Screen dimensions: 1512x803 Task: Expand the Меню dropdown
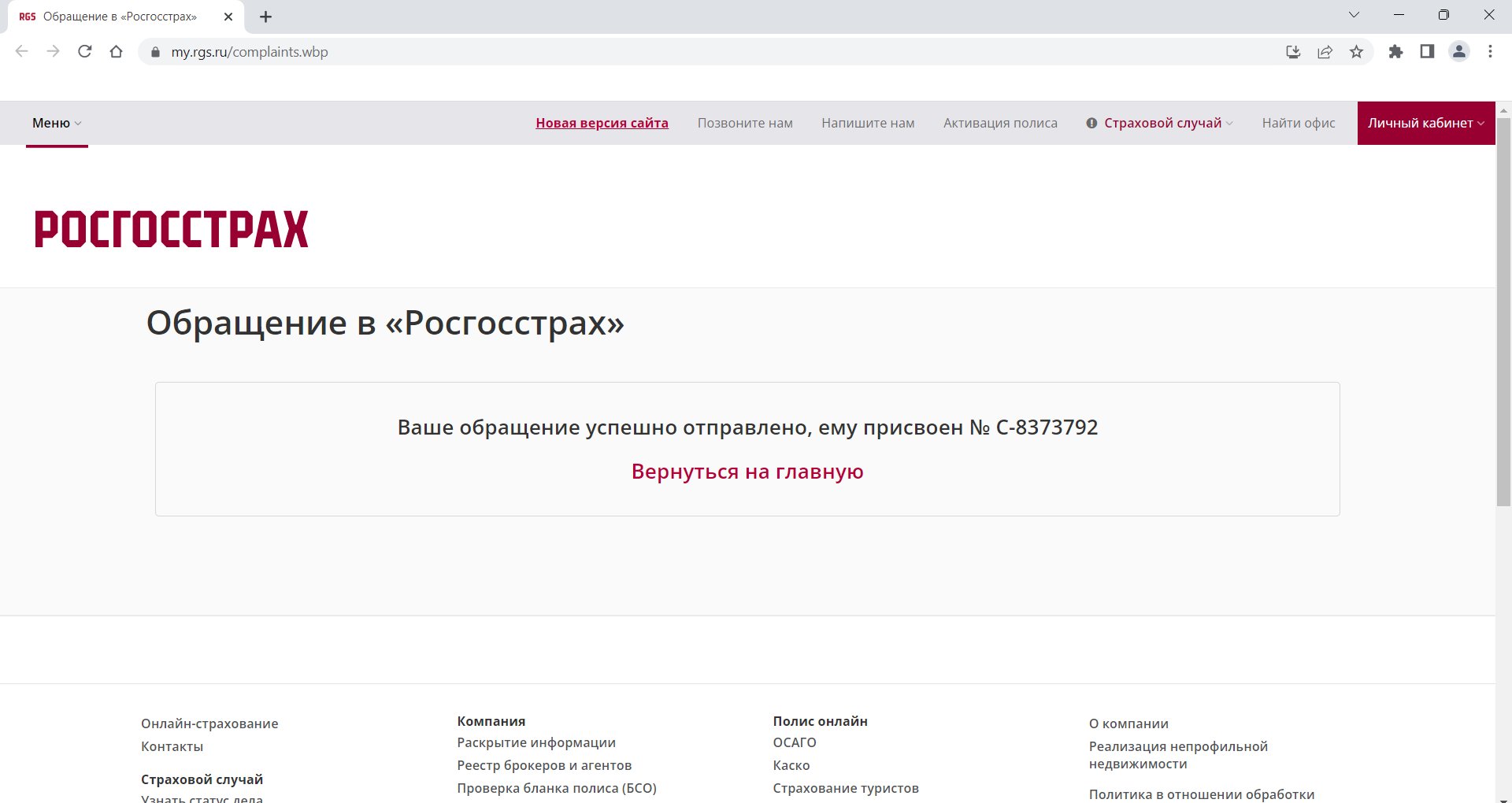pyautogui.click(x=57, y=123)
